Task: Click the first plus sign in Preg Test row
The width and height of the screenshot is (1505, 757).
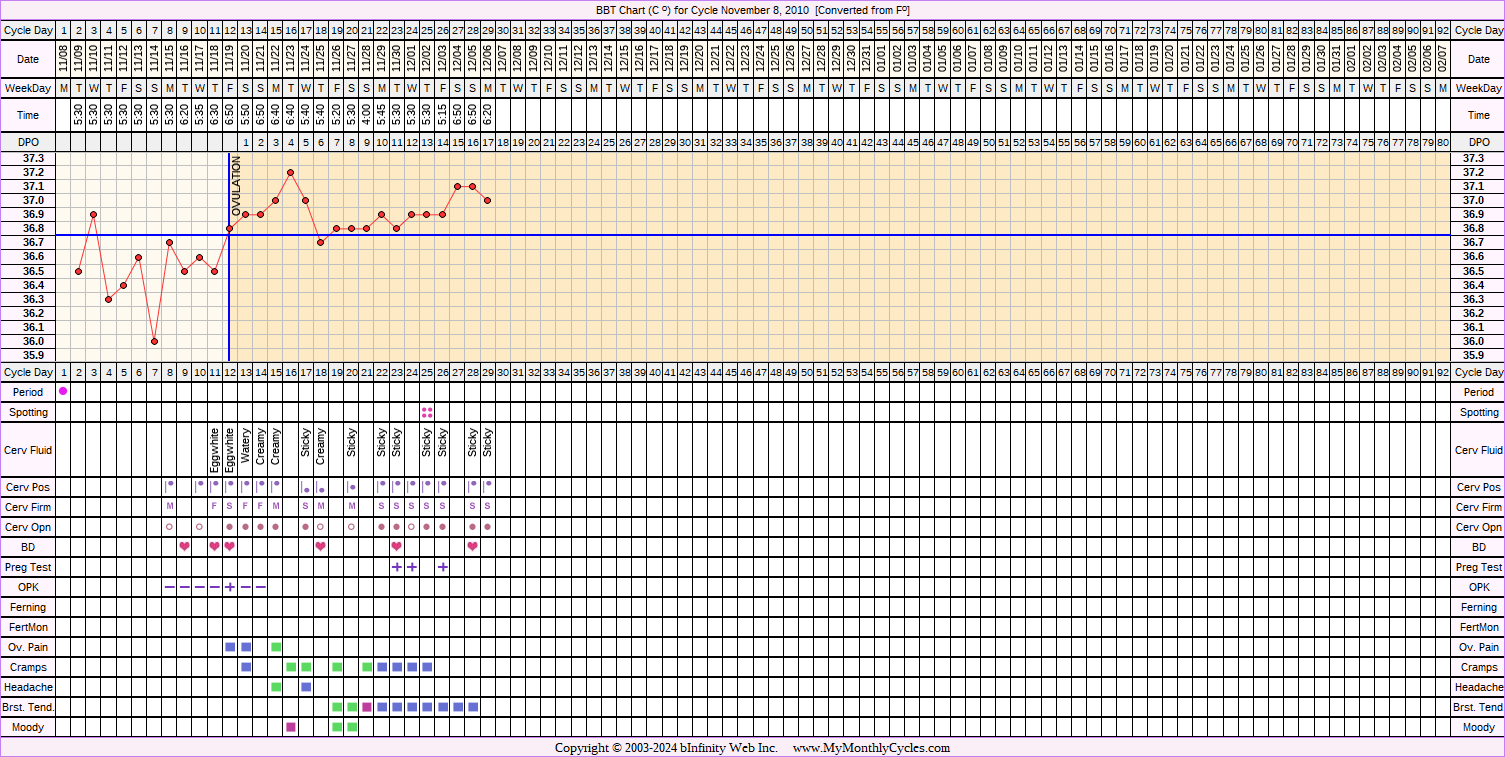Action: 397,567
